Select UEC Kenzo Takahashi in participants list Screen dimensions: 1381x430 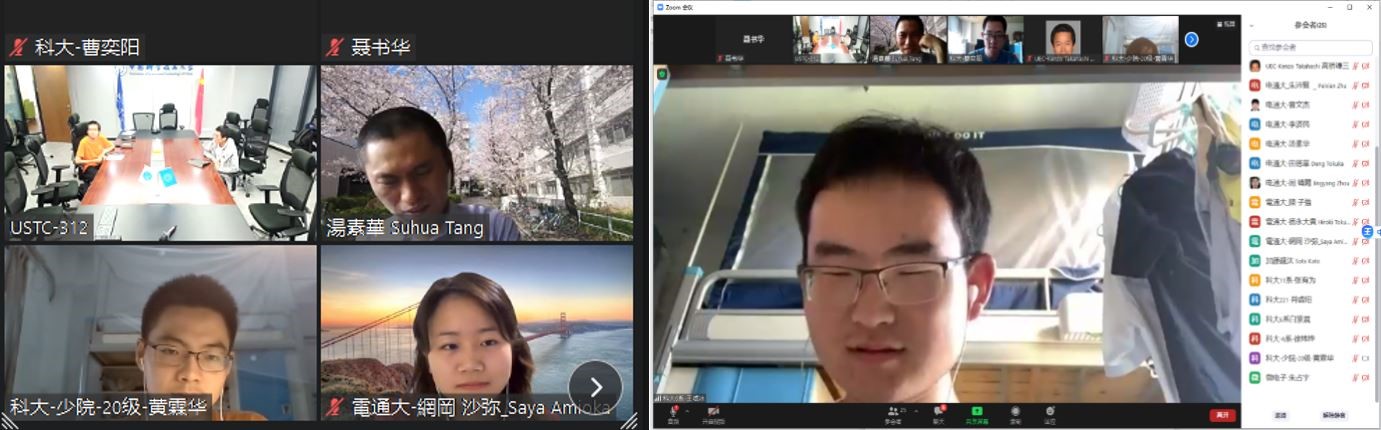(1309, 66)
